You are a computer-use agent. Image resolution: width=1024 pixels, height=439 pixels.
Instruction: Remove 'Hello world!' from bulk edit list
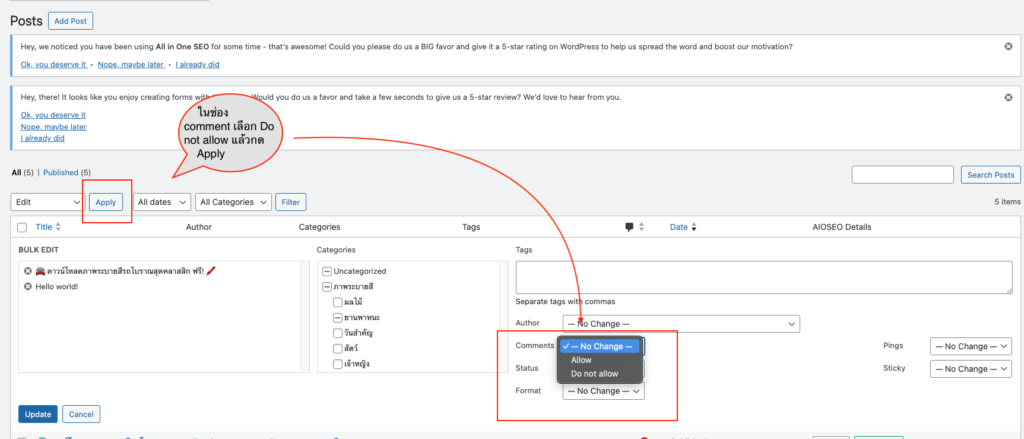(x=28, y=287)
